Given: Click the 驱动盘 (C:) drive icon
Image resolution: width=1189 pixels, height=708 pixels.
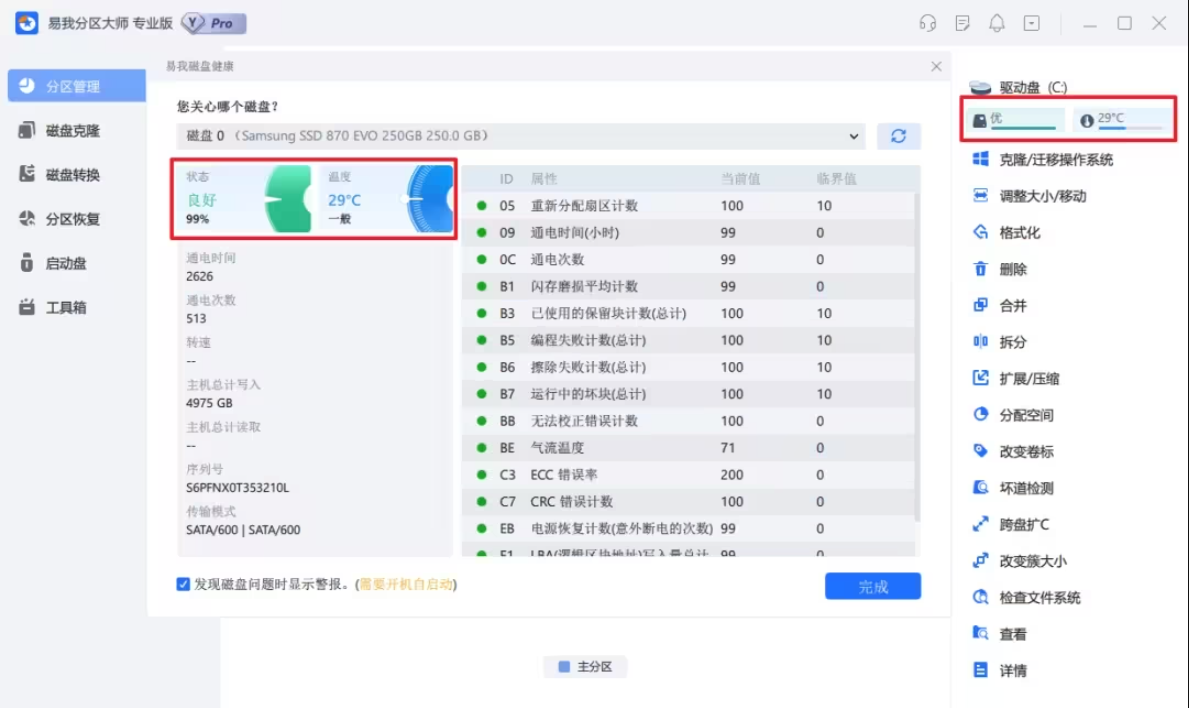Looking at the screenshot, I should click(980, 87).
